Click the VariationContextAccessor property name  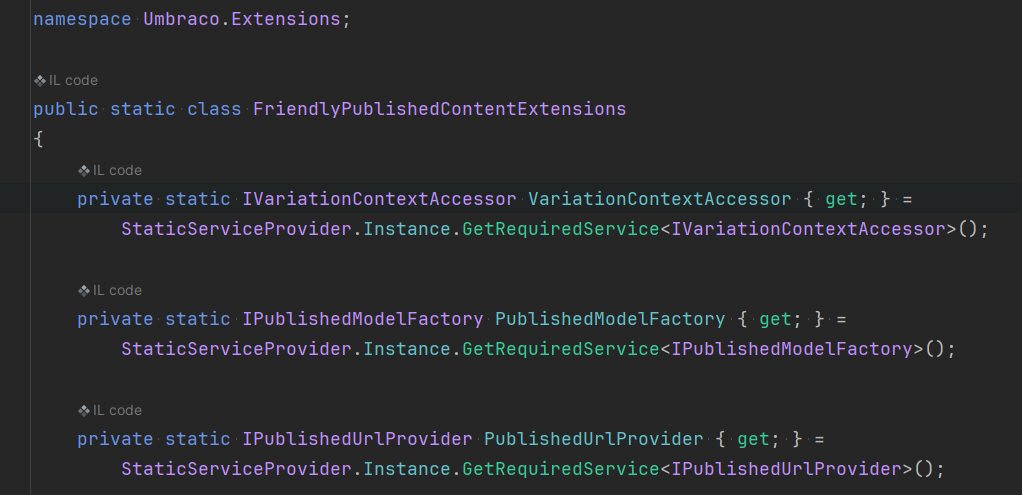click(x=660, y=199)
